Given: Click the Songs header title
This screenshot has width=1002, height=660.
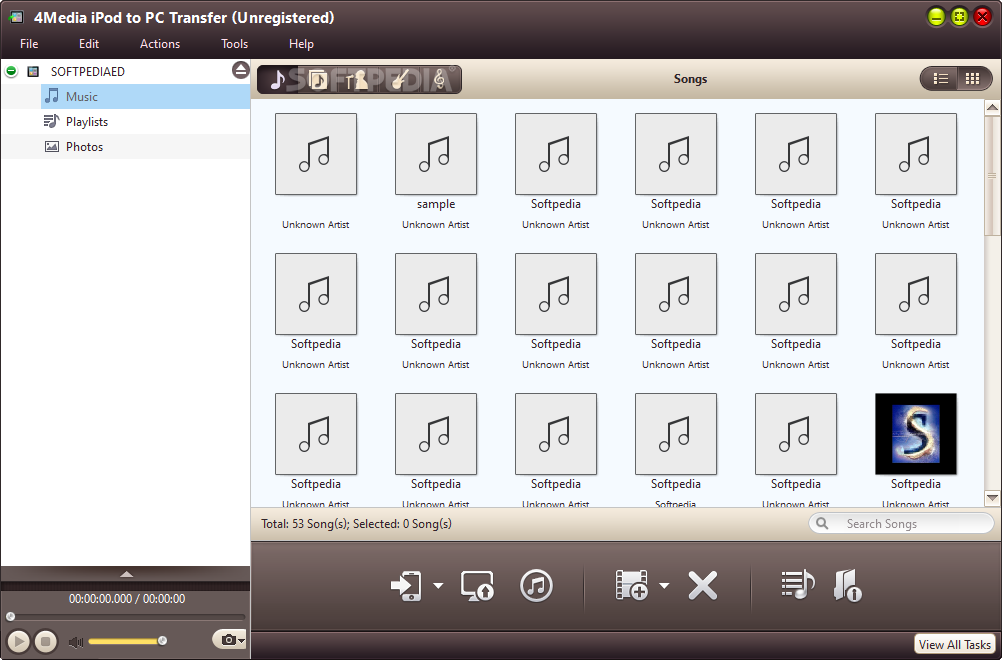Looking at the screenshot, I should [690, 79].
